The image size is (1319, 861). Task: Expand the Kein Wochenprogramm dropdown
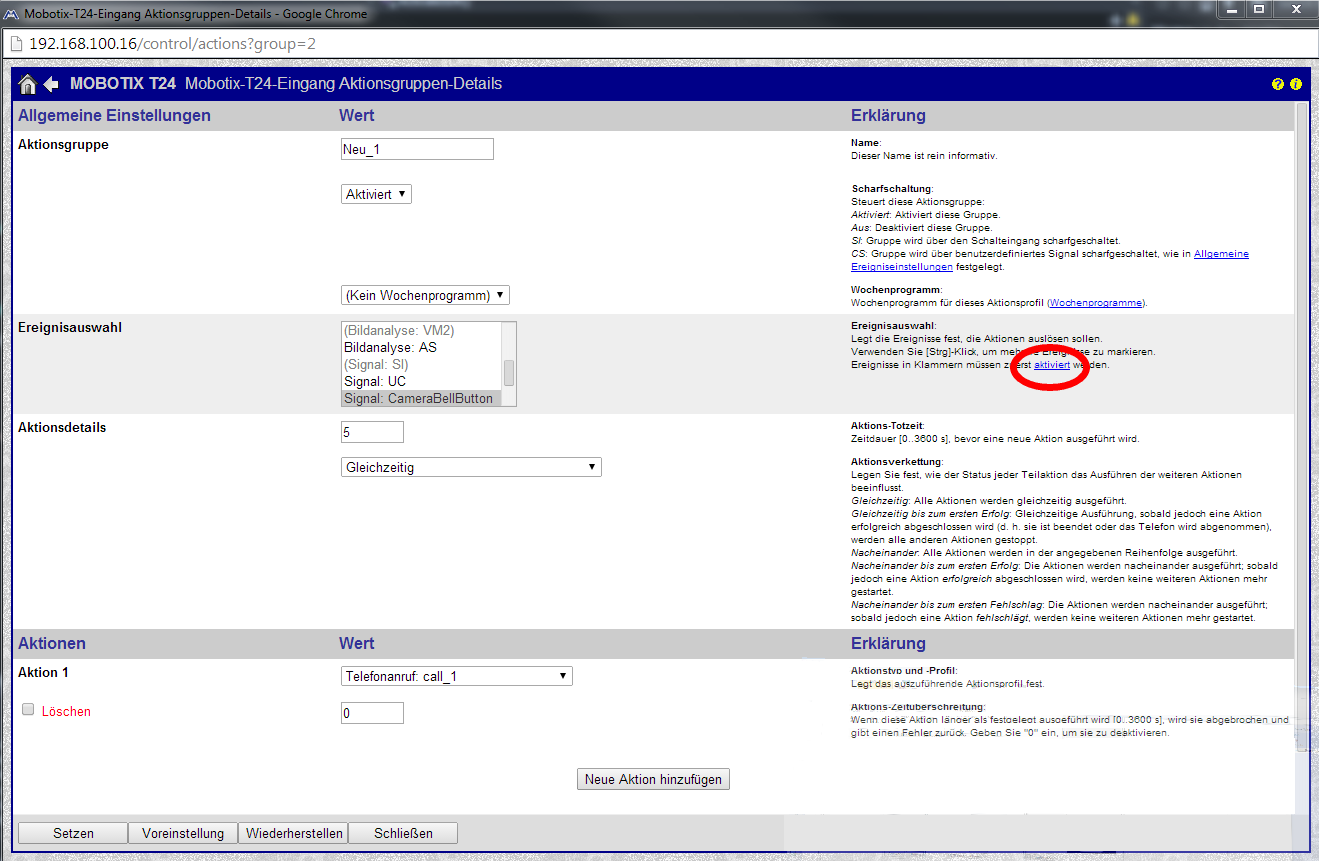pyautogui.click(x=425, y=295)
